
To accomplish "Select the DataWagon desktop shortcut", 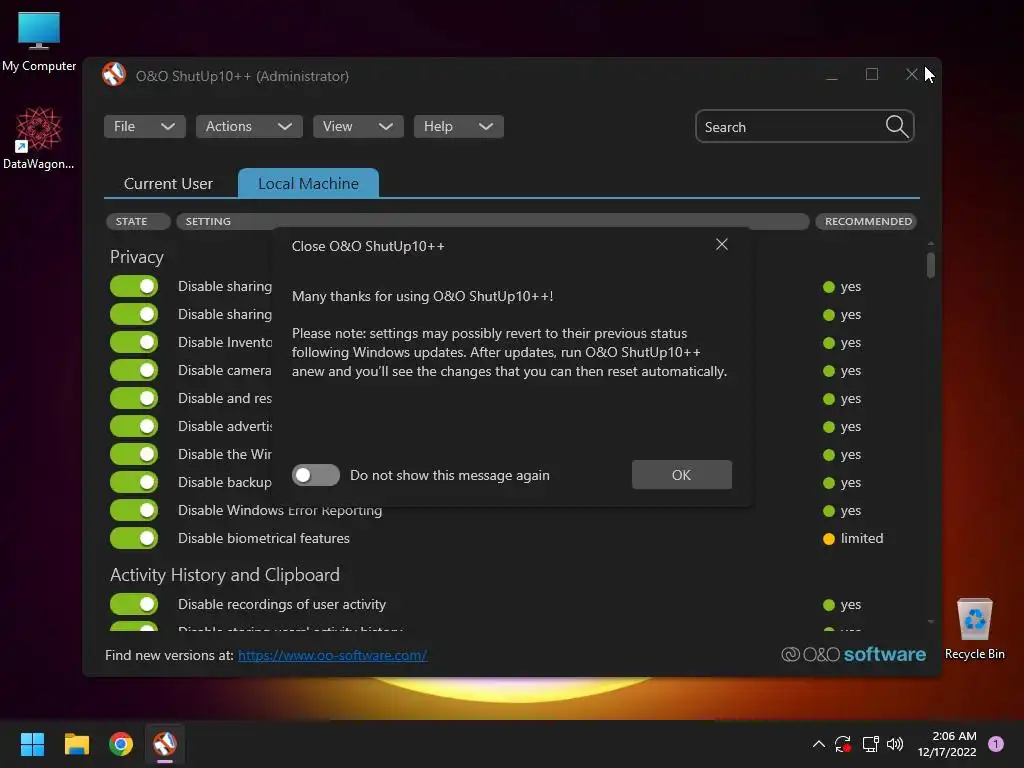I will [x=39, y=138].
